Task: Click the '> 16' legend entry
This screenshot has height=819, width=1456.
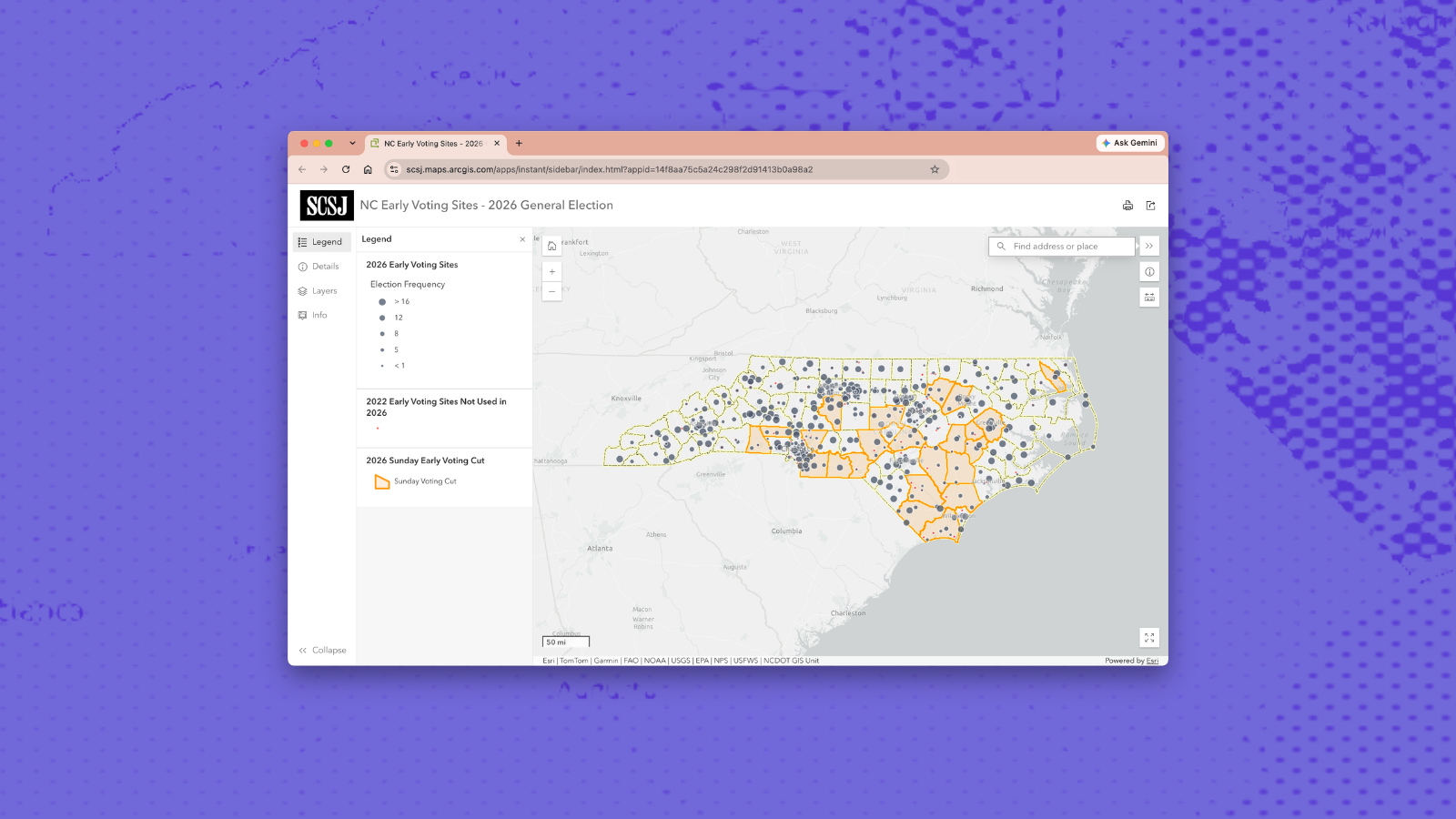Action: click(401, 301)
